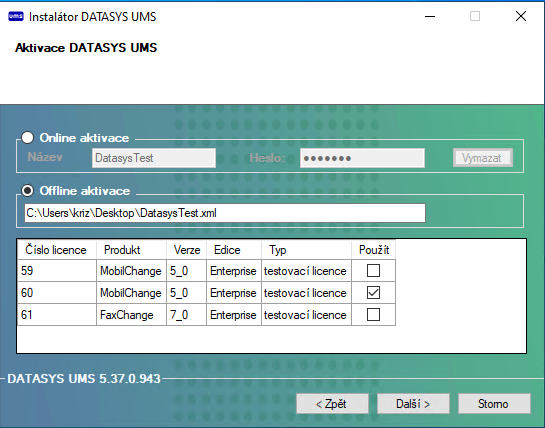
Task: Click MobilChange product in licence 59 row
Action: pyautogui.click(x=131, y=270)
